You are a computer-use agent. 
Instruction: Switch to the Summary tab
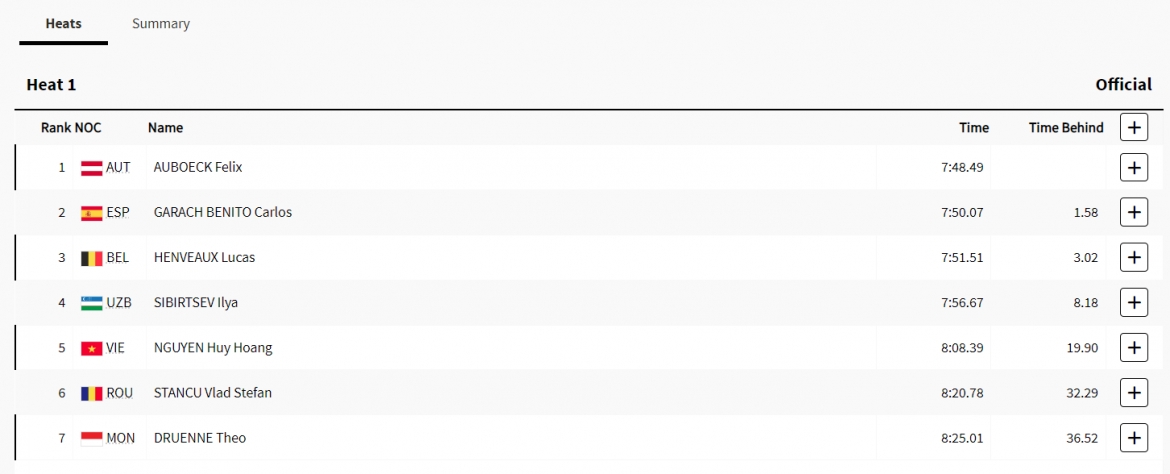pos(161,24)
